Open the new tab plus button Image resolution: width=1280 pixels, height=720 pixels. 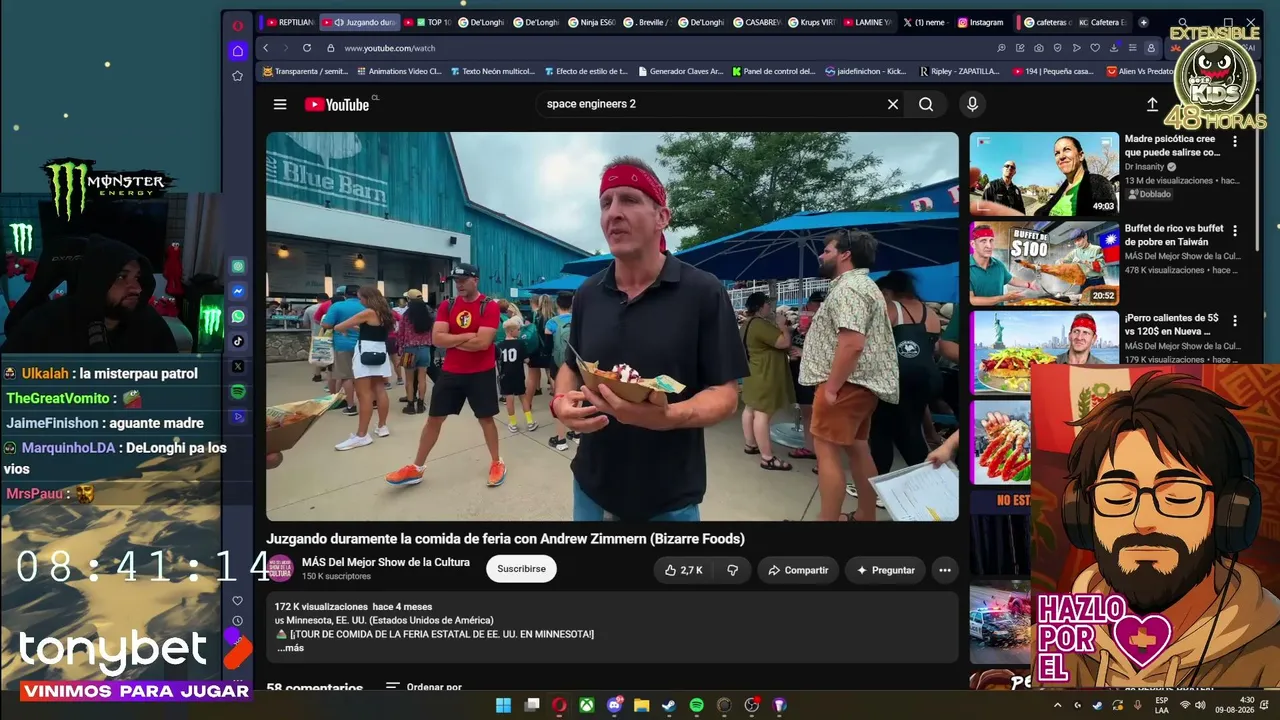(x=1144, y=22)
